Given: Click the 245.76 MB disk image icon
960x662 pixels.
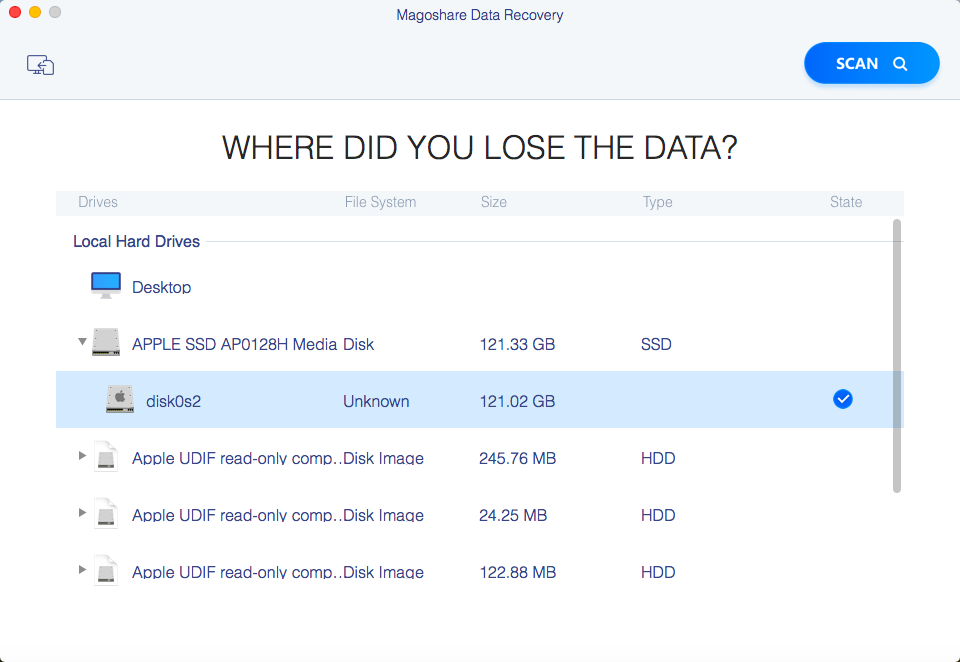Looking at the screenshot, I should (x=106, y=458).
